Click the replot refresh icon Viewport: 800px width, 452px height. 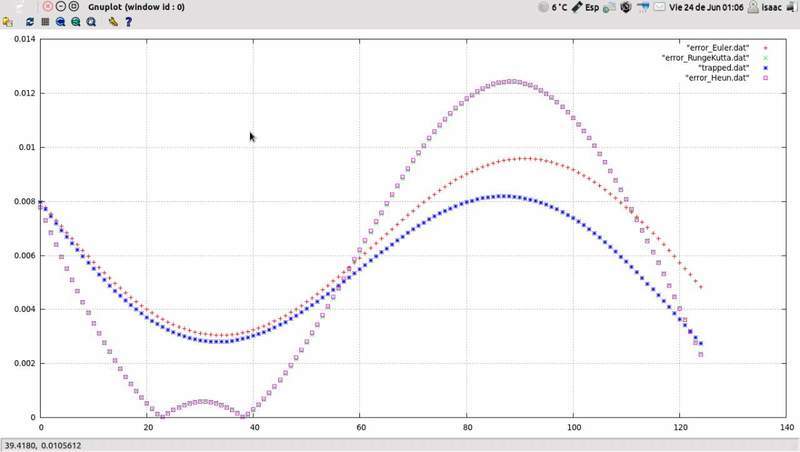(29, 20)
